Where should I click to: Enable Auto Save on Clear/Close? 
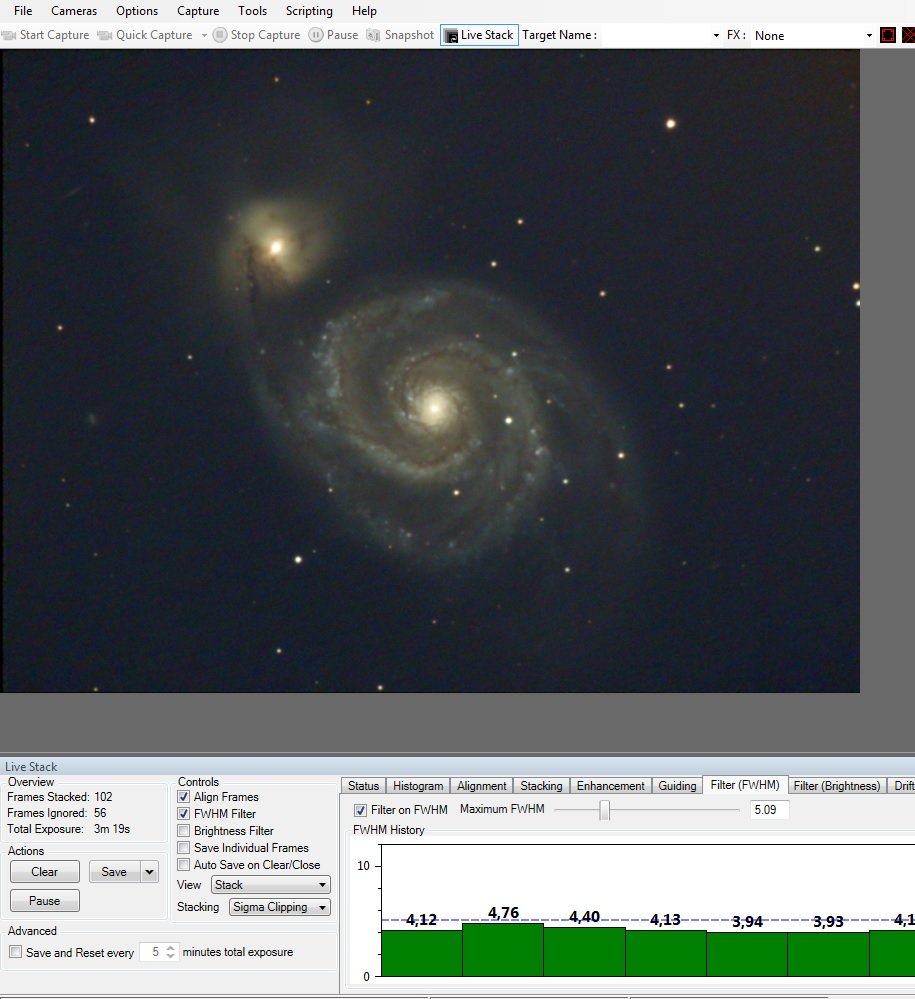coord(184,865)
